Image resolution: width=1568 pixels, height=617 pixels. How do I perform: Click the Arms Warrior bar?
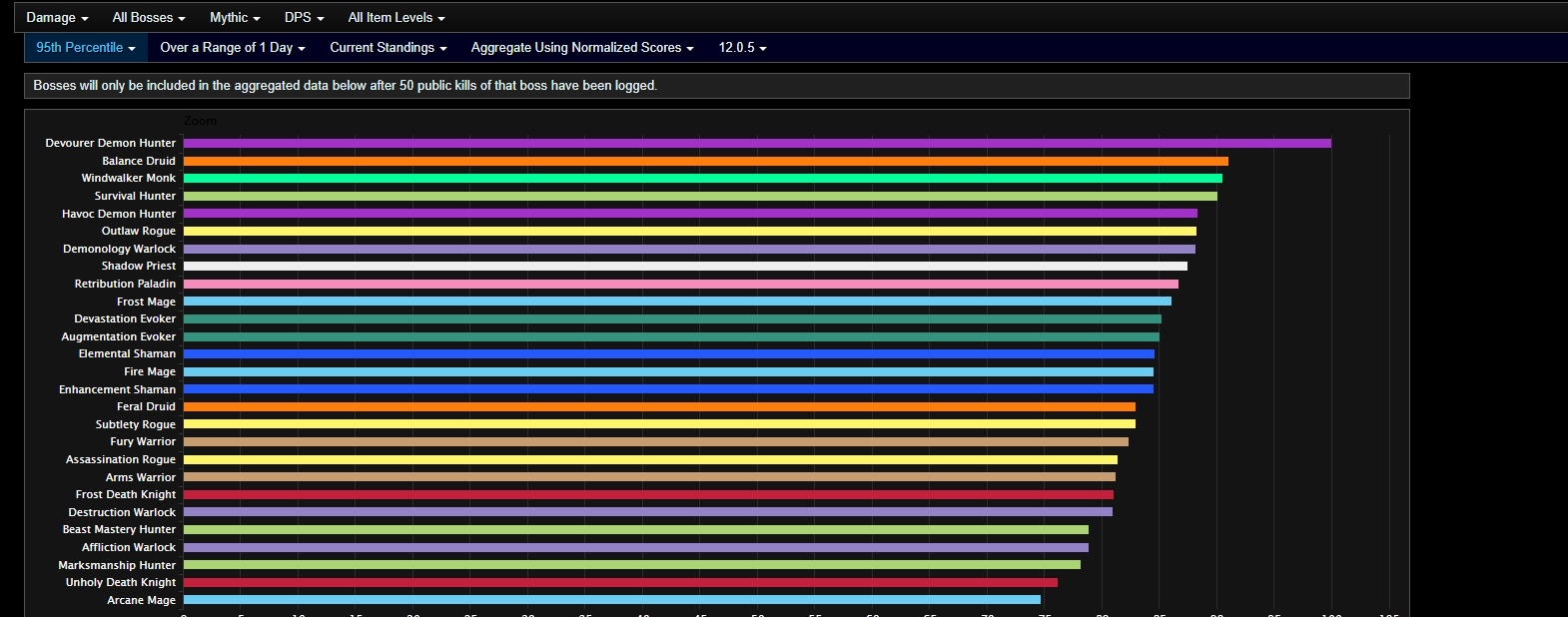click(649, 477)
